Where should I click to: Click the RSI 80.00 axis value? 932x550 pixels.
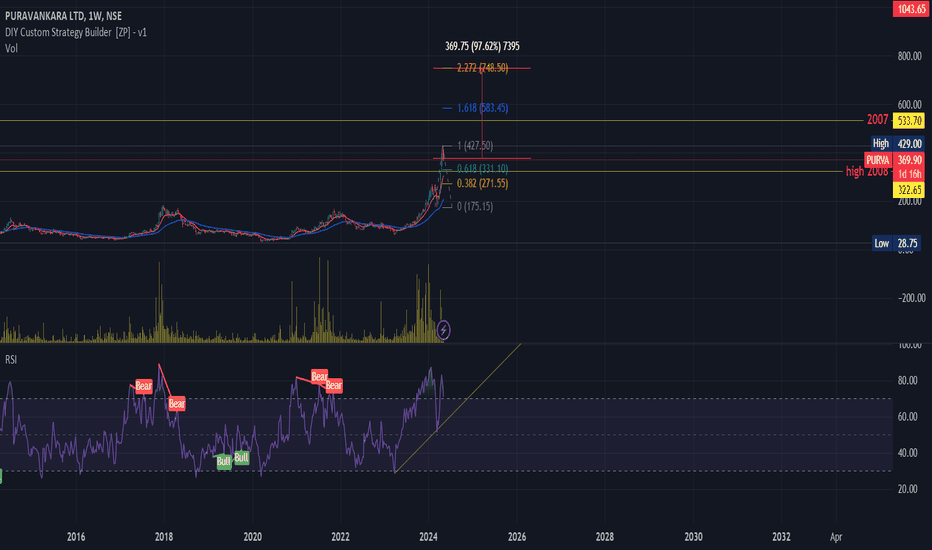click(907, 381)
